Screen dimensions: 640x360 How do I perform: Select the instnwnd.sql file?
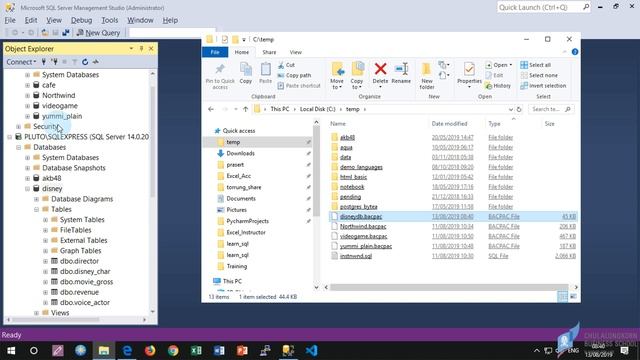click(356, 256)
